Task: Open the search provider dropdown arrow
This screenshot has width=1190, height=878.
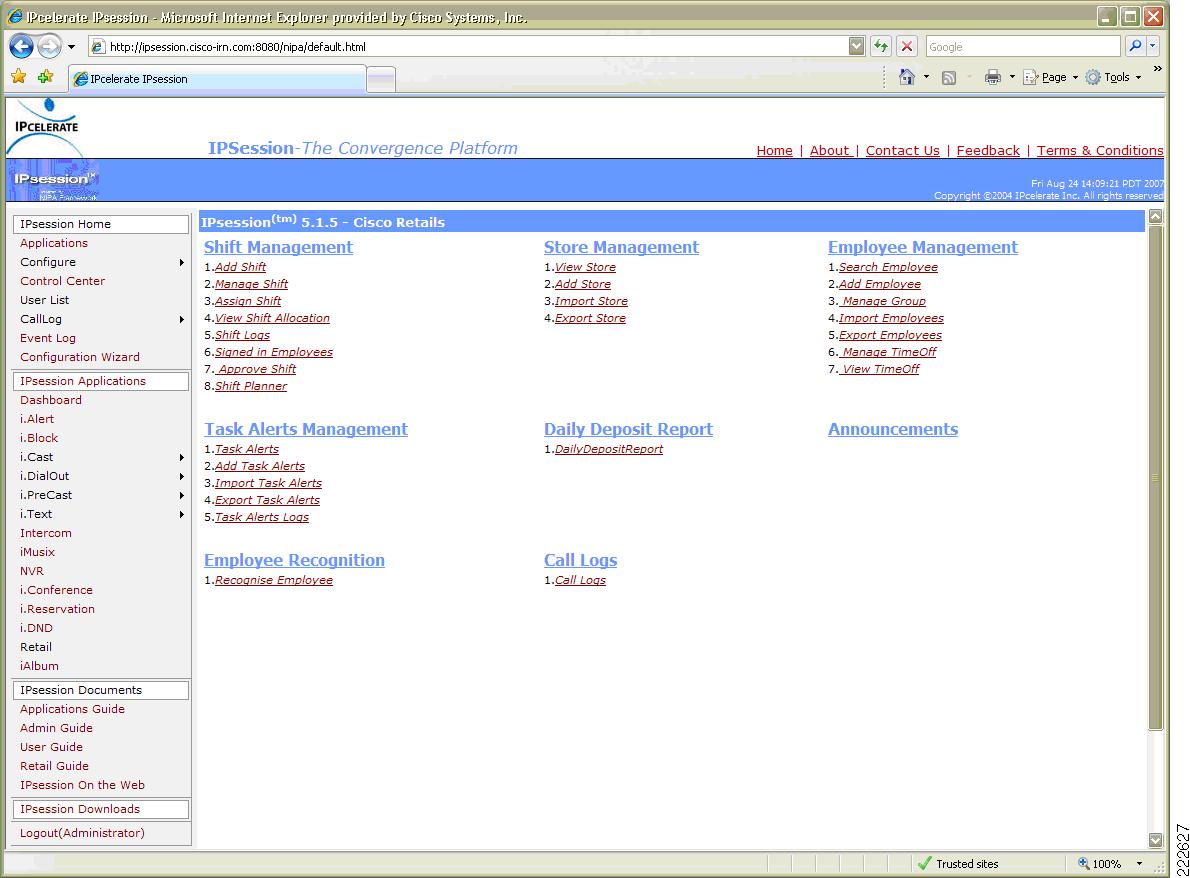Action: click(1153, 46)
